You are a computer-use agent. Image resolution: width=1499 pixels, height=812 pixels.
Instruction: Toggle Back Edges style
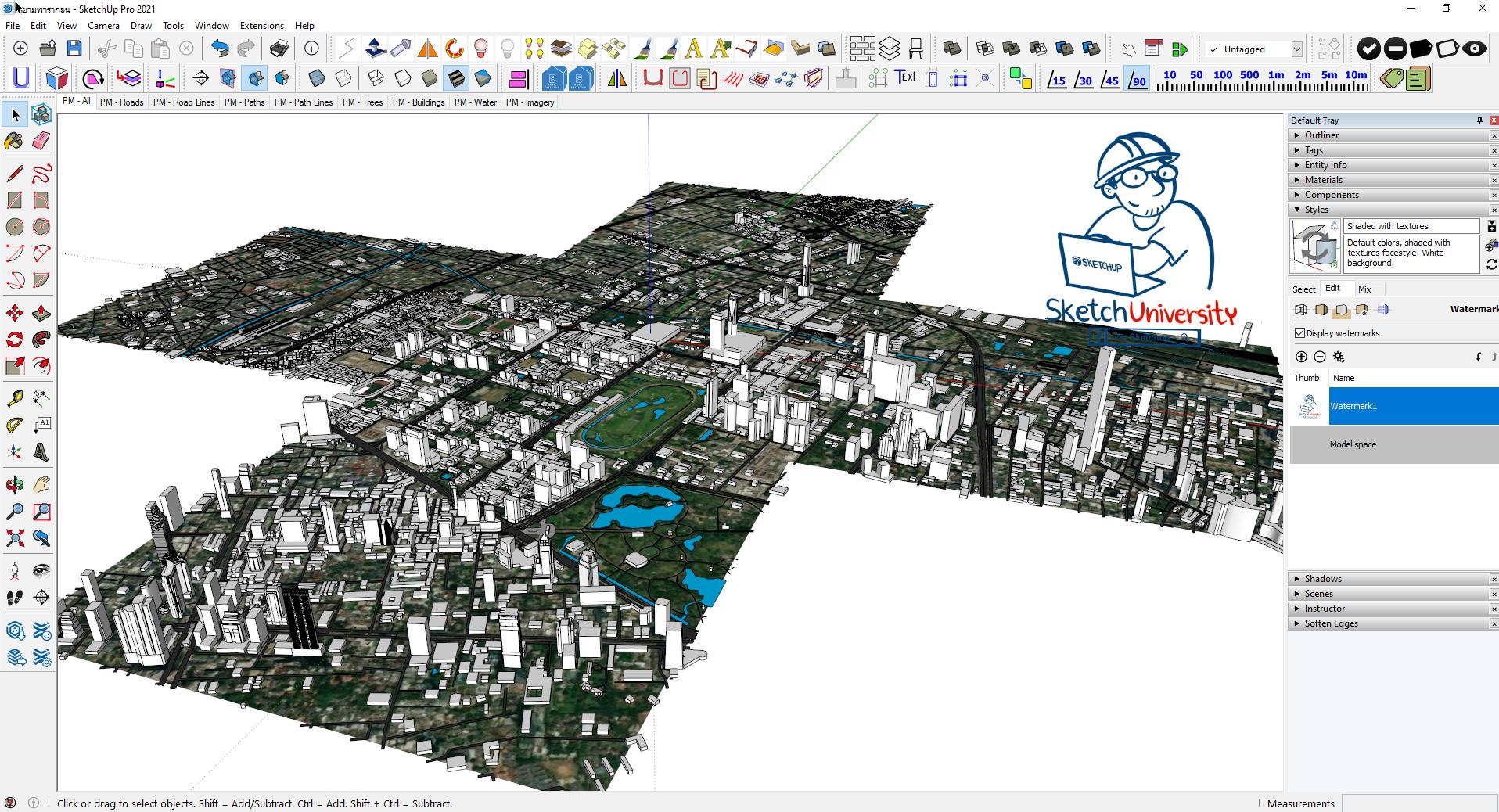(343, 78)
